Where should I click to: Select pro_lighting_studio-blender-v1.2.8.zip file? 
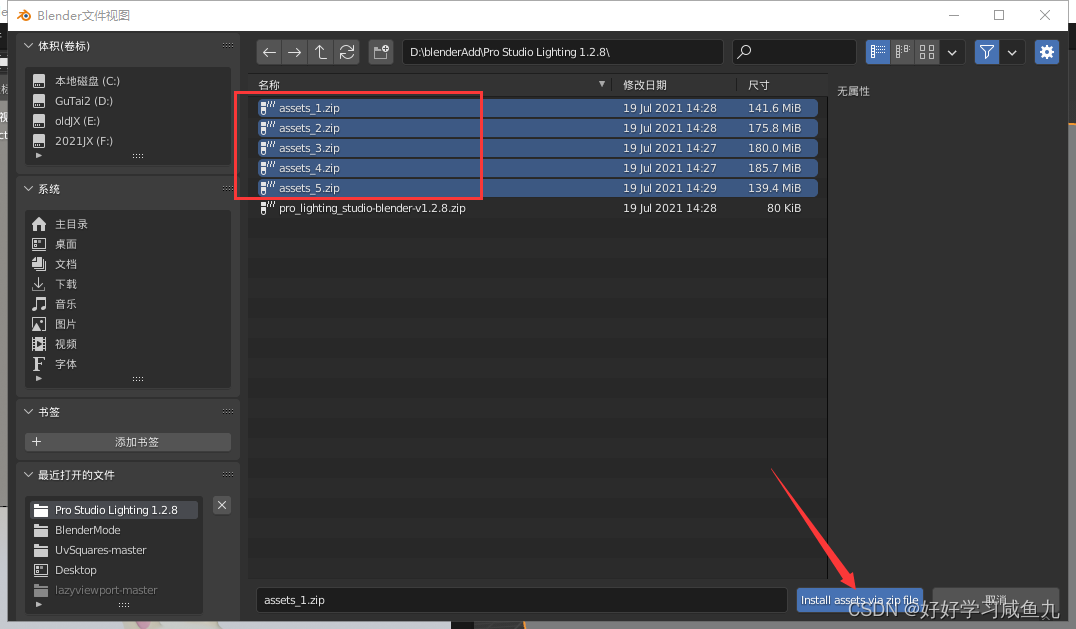click(538, 208)
